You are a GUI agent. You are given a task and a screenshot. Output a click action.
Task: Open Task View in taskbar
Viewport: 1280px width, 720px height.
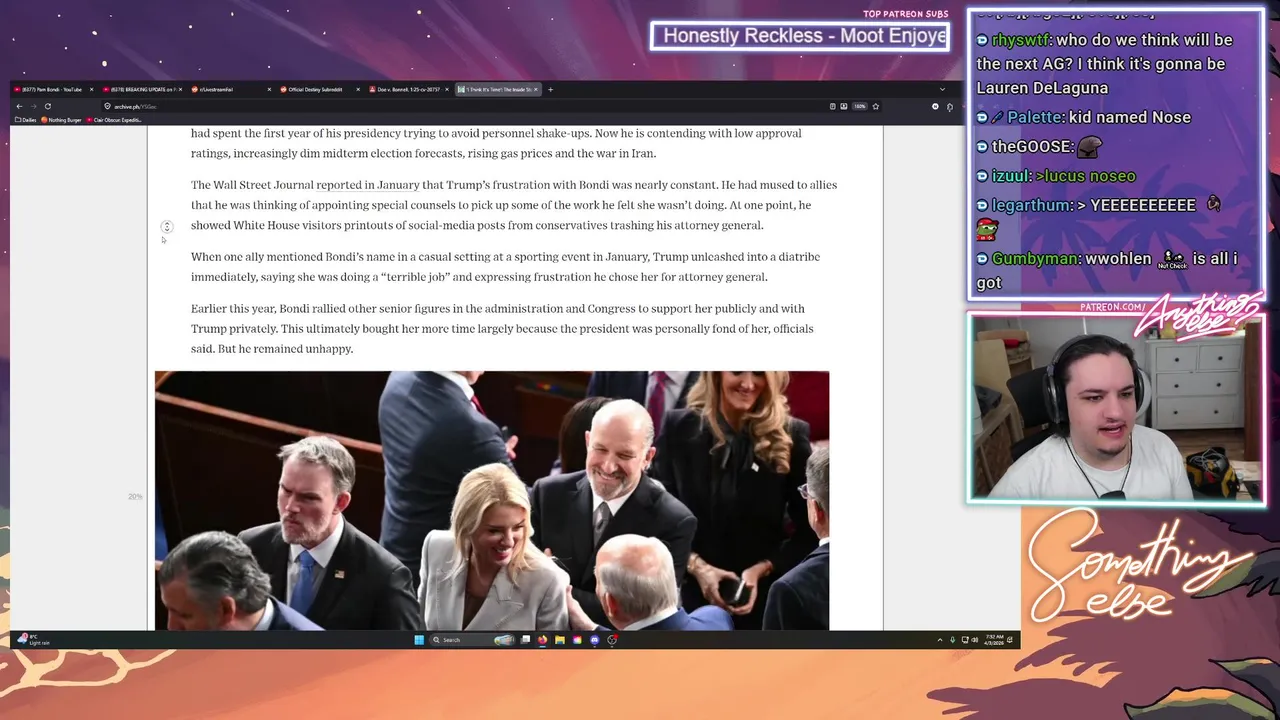pyautogui.click(x=525, y=640)
